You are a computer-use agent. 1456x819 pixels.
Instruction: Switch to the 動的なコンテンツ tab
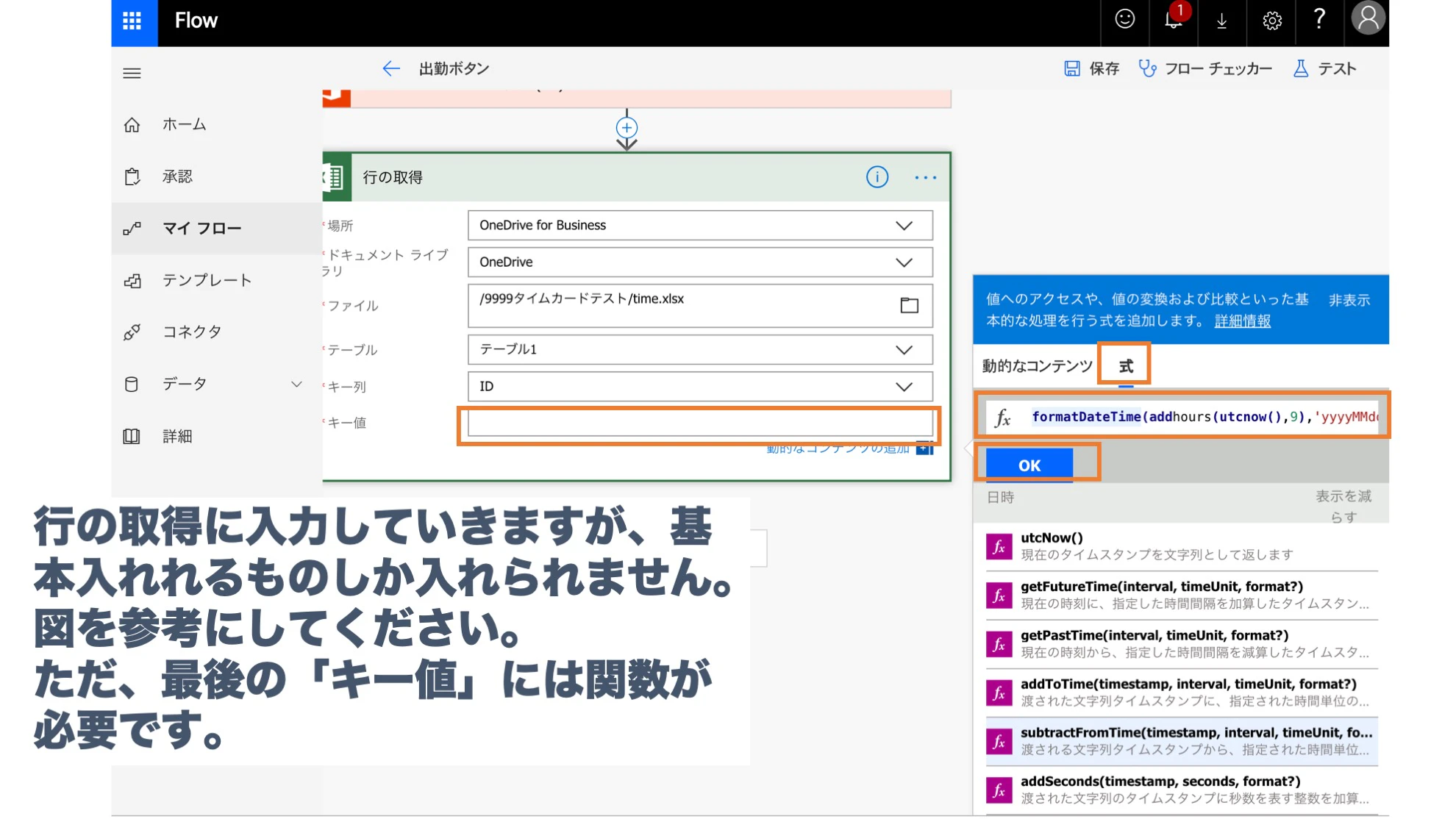coord(1037,365)
